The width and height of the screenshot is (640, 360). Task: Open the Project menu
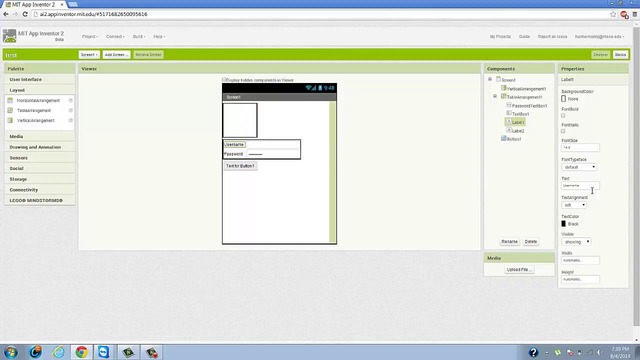pyautogui.click(x=90, y=36)
